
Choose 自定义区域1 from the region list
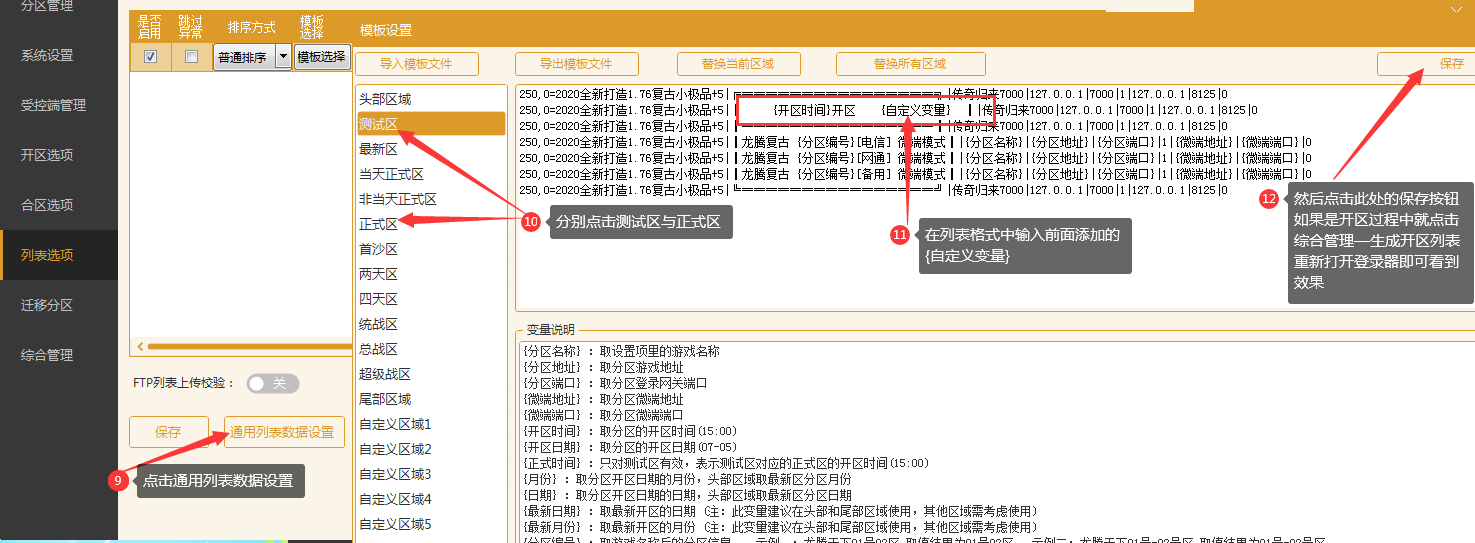click(x=395, y=424)
